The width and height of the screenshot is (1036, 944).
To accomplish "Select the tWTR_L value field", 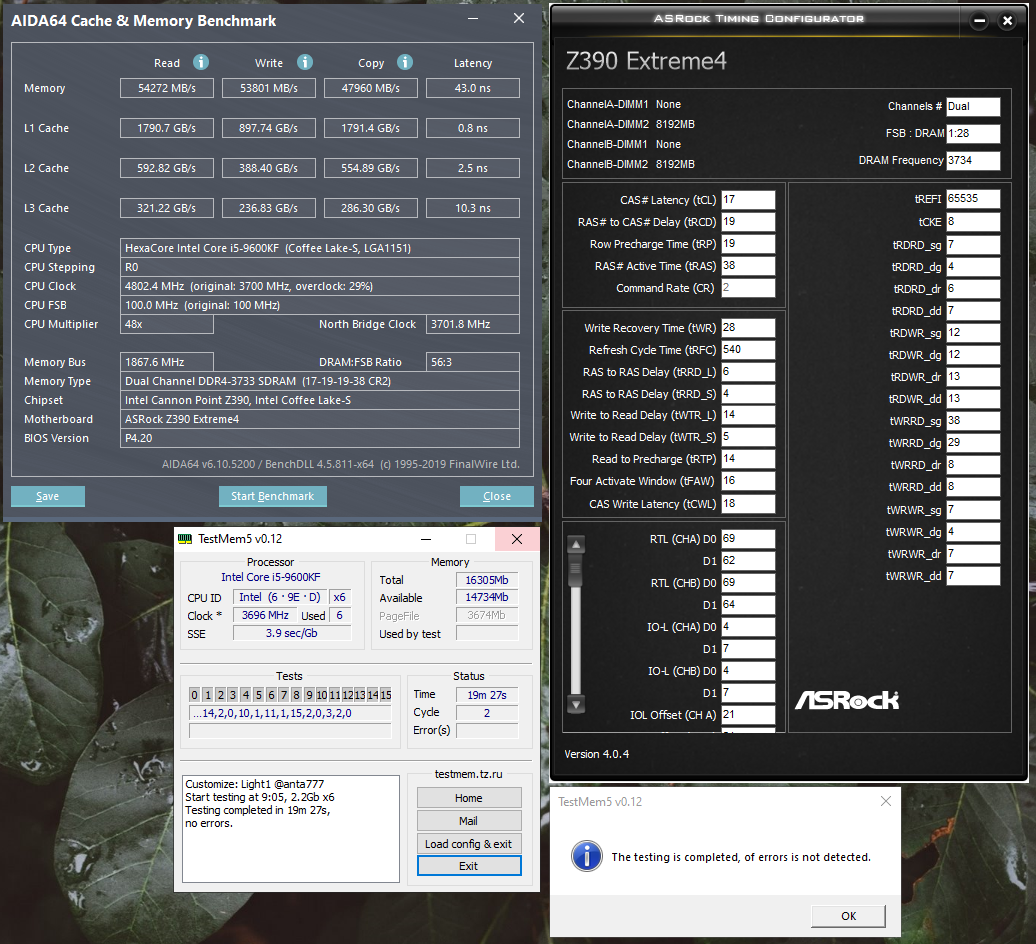I will (x=748, y=415).
